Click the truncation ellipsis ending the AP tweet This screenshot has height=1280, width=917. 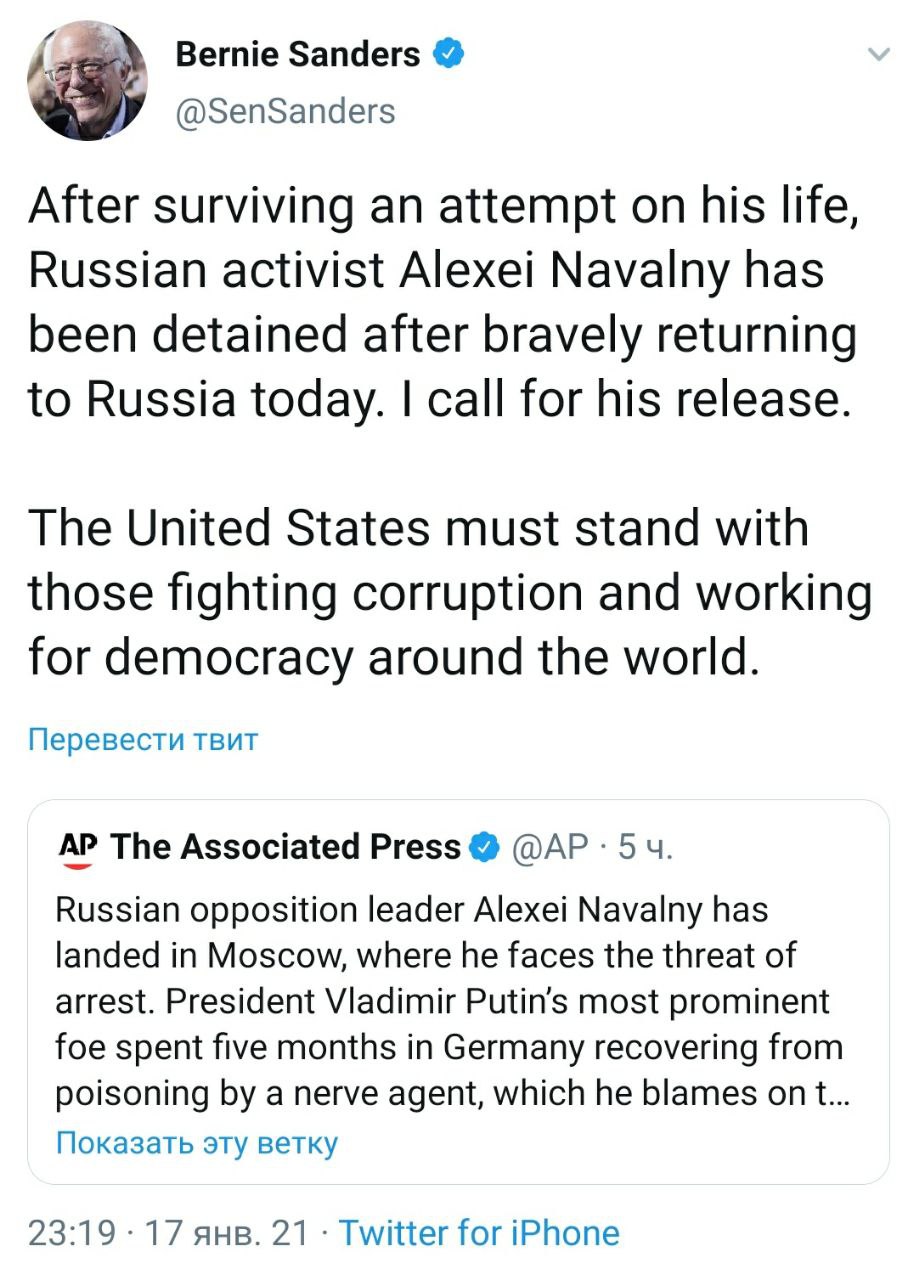[838, 1096]
